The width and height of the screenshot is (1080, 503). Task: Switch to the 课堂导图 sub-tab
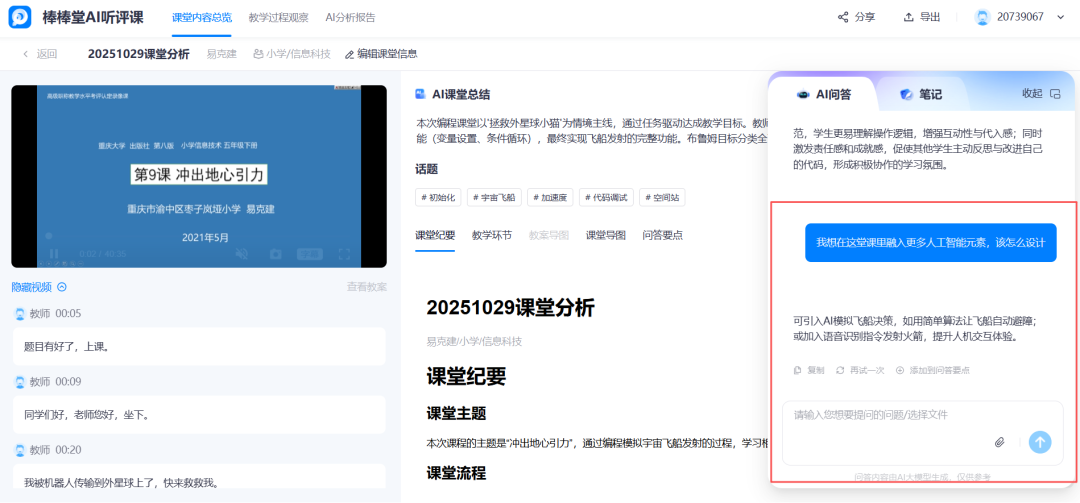point(606,235)
